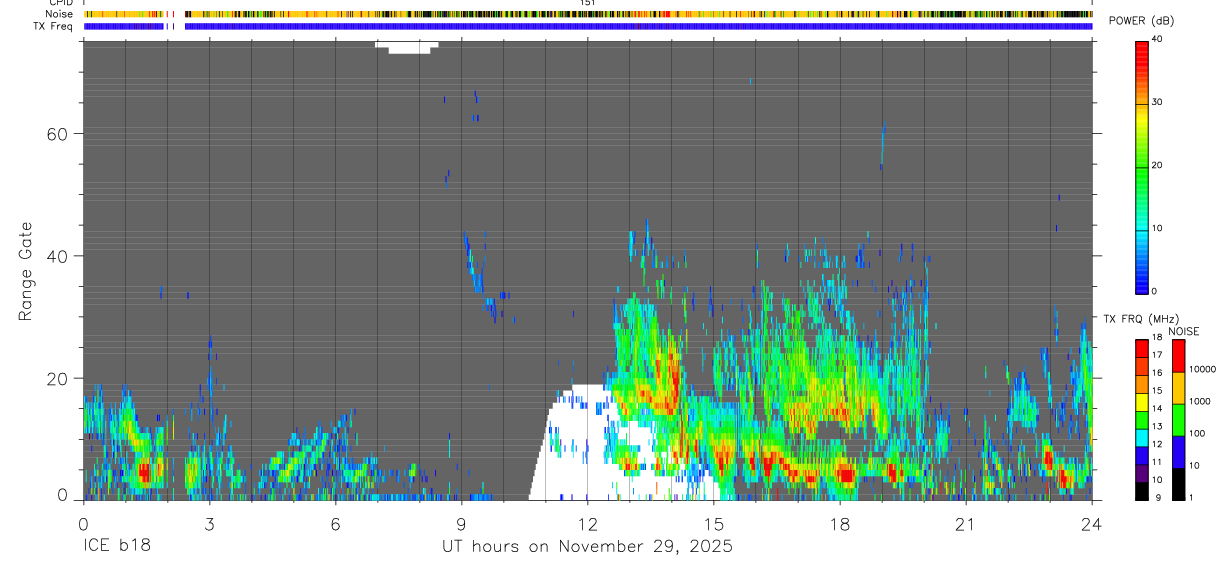Click the 'Range Gate' vertical axis title
1228x567 pixels.
25,272
